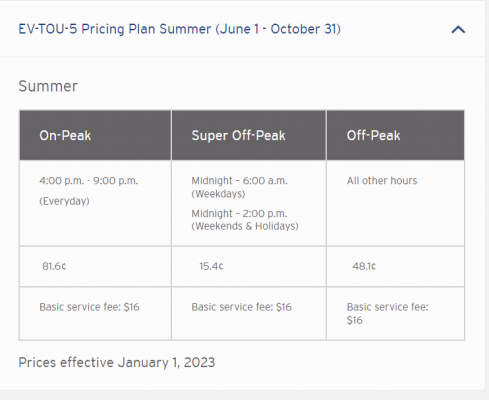Click the 4:00 p.m. - 9:00 p.m. text
Viewport: 489px width, 400px height.
pyautogui.click(x=89, y=181)
